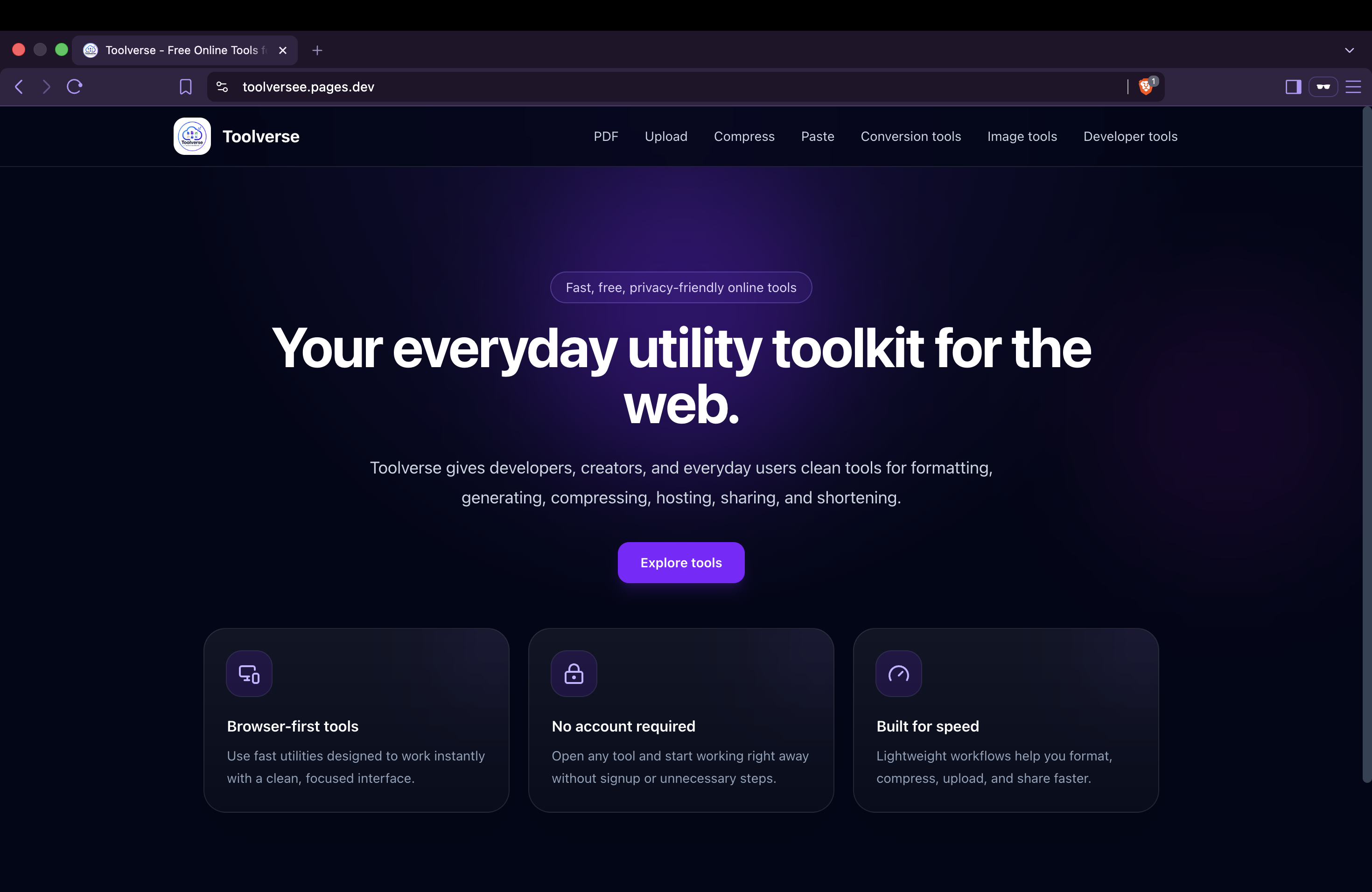
Task: Click the Built for speed gauge icon
Action: coord(899,674)
